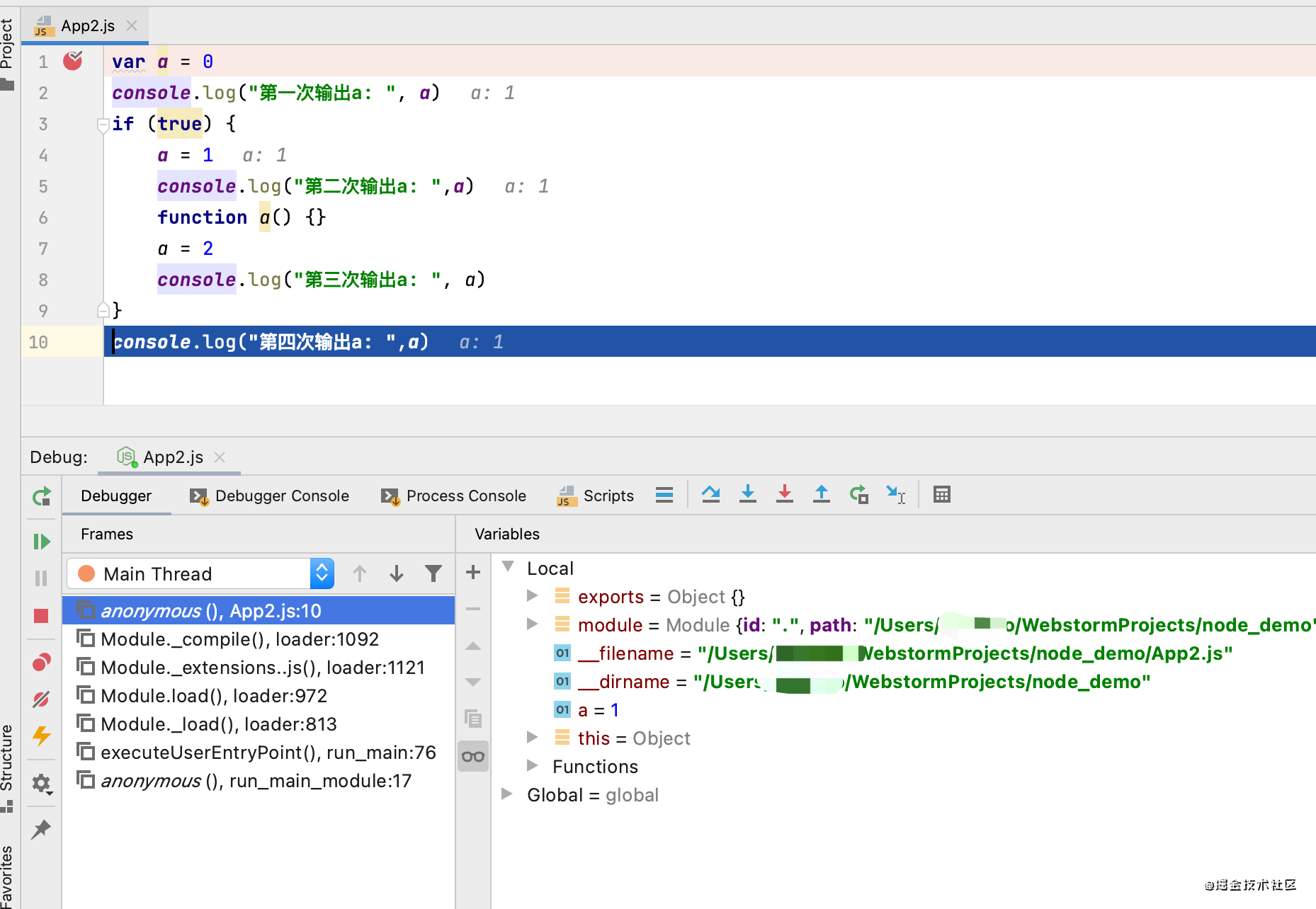1316x909 pixels.
Task: Pin the debug tab
Action: (x=42, y=829)
